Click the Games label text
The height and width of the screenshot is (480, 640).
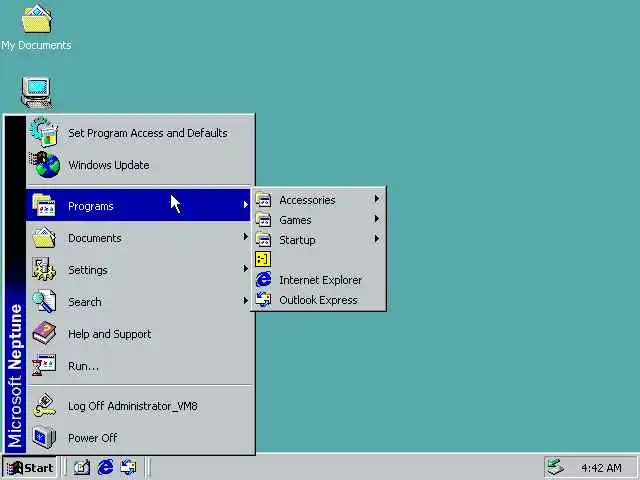tap(295, 220)
